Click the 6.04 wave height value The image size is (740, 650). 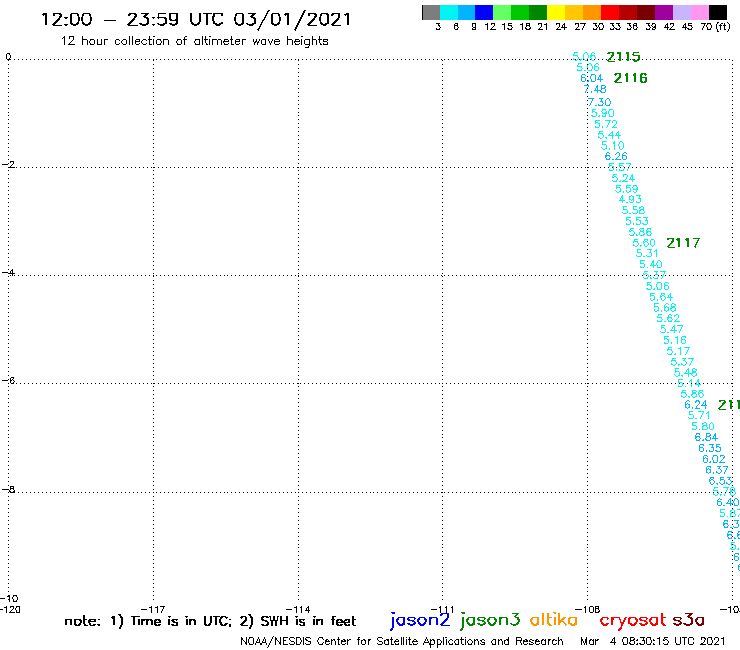pyautogui.click(x=591, y=78)
